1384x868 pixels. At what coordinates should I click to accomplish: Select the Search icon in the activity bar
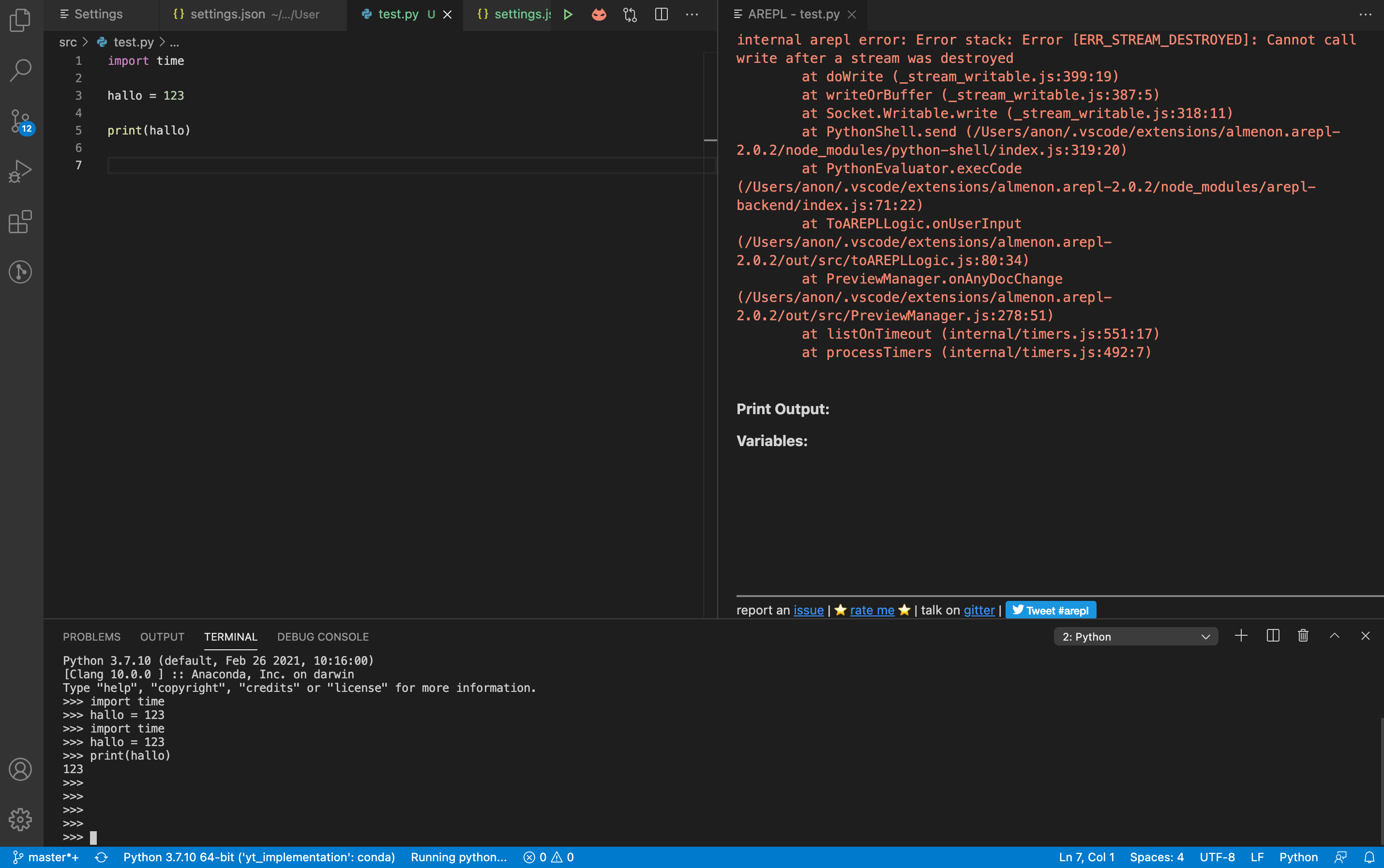(21, 70)
